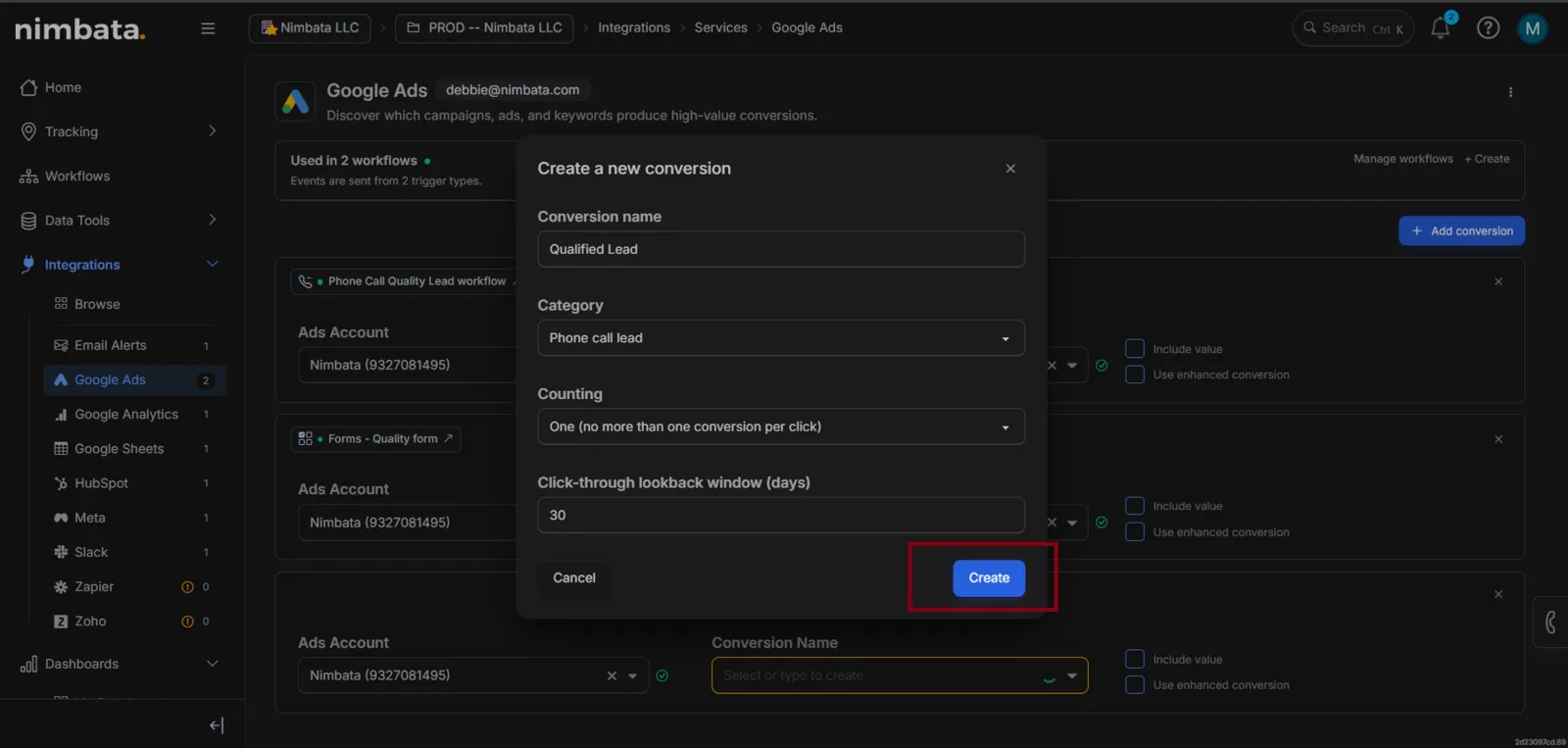
Task: Check Use enhanced conversion in Forms card
Action: [x=1135, y=532]
